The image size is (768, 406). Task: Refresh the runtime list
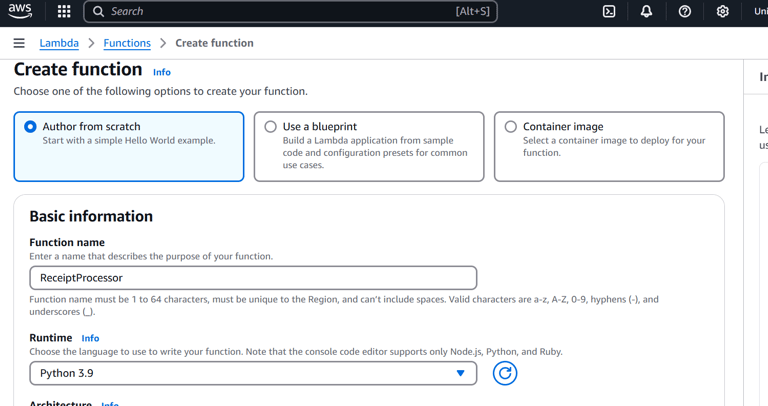[x=505, y=373]
